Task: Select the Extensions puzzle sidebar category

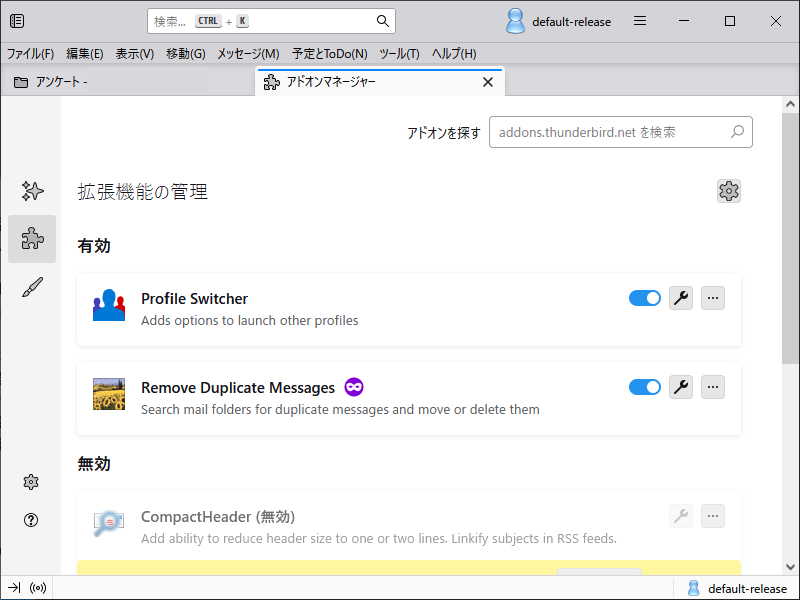Action: click(x=32, y=239)
